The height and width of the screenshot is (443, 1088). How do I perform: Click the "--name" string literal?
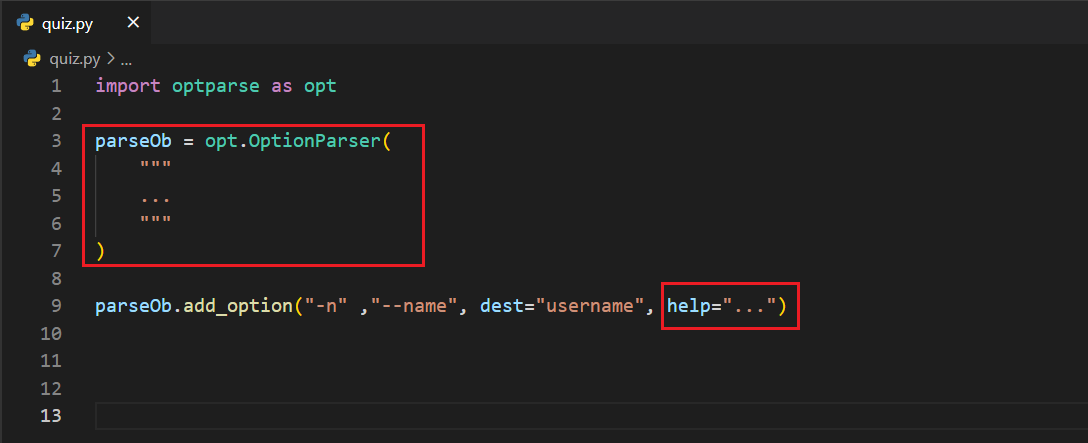(414, 306)
